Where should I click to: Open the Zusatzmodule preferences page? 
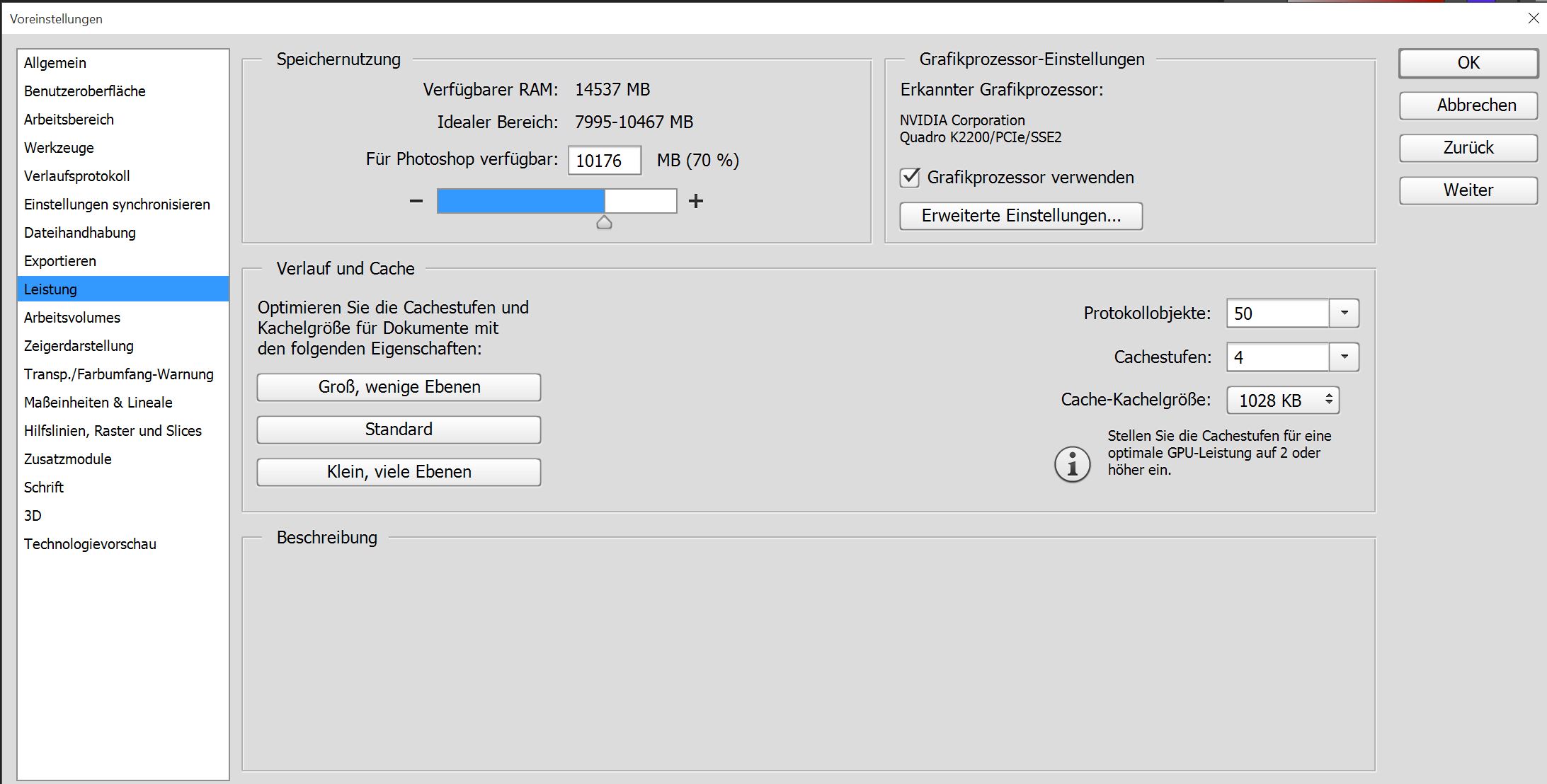(x=68, y=459)
